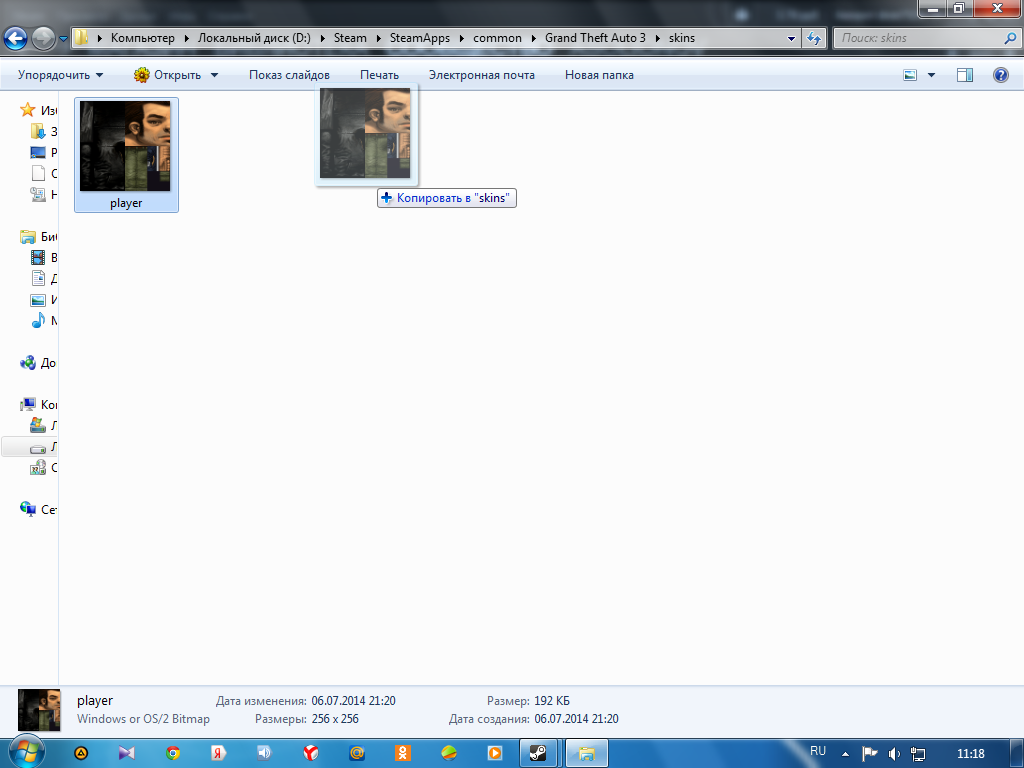This screenshot has width=1024, height=768.
Task: Click the change view icon
Action: click(910, 75)
